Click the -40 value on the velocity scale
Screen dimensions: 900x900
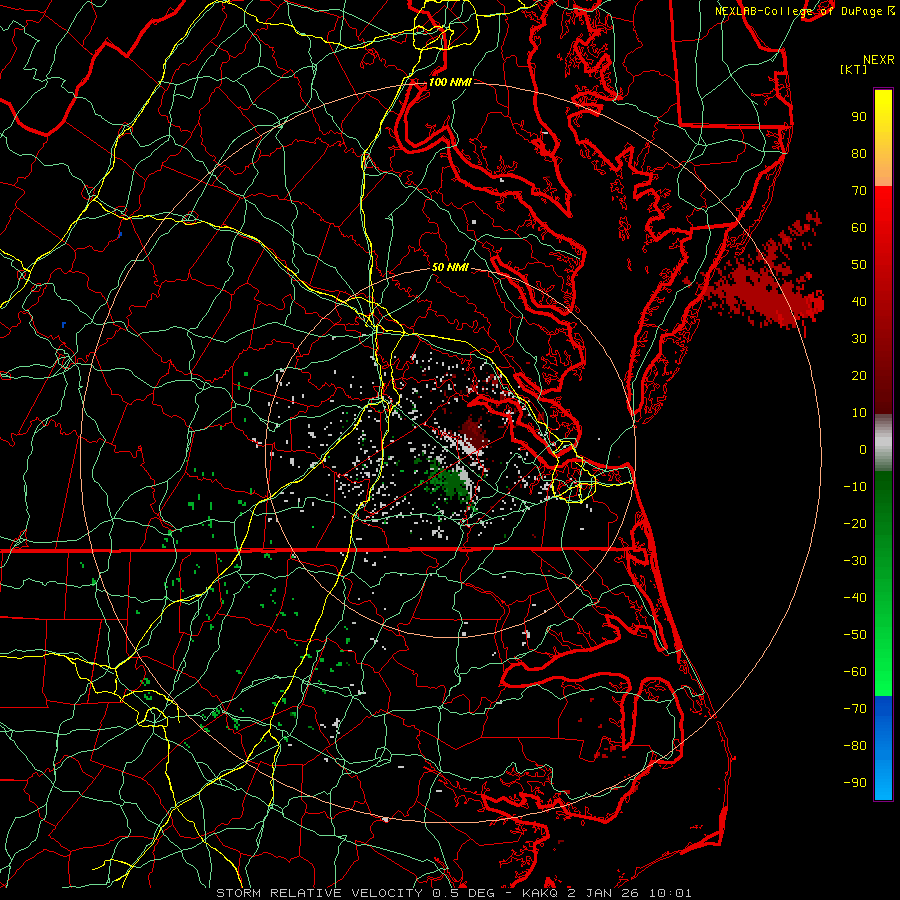(x=855, y=598)
